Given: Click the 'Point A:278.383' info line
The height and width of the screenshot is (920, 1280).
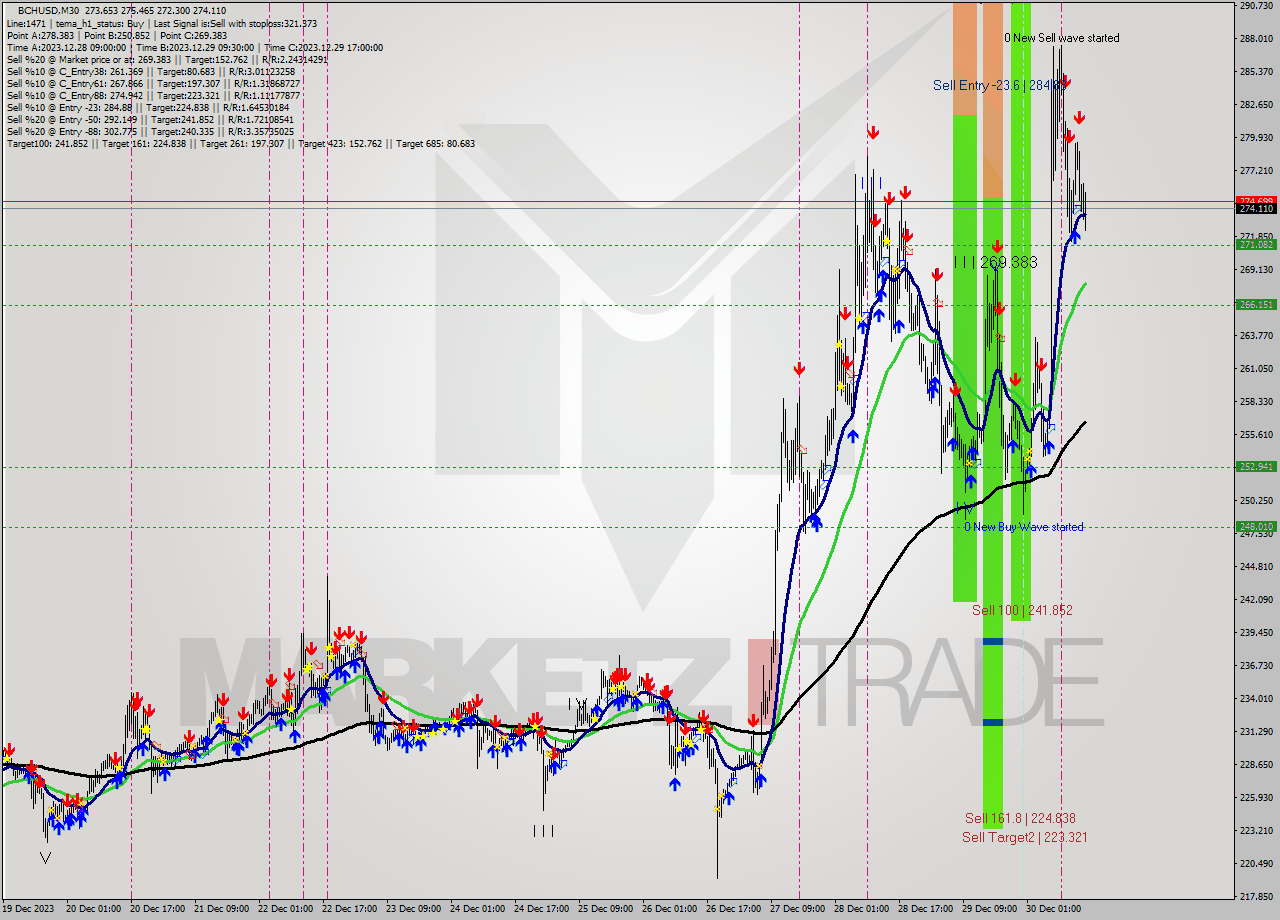Looking at the screenshot, I should [x=38, y=35].
